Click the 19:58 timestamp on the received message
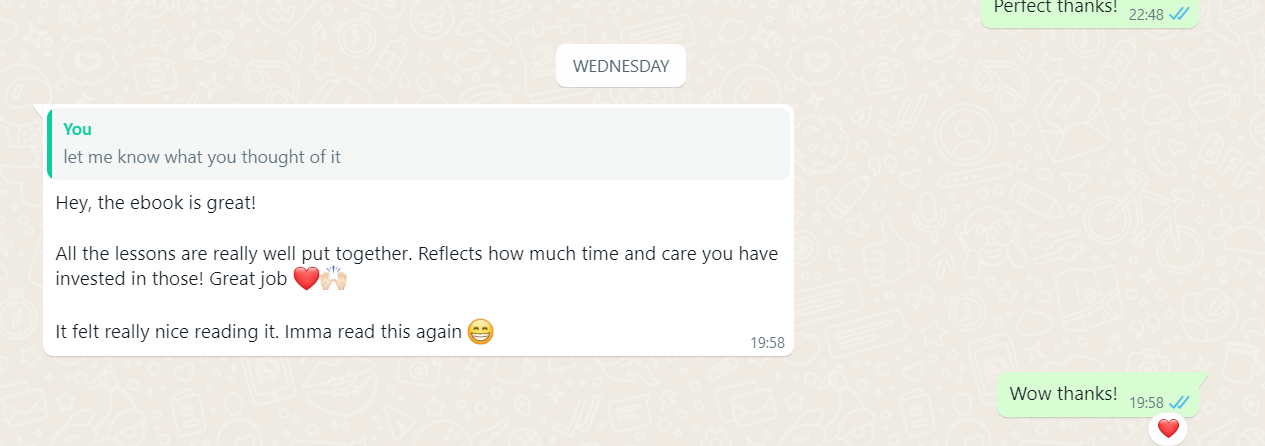This screenshot has height=446, width=1265. tap(767, 343)
